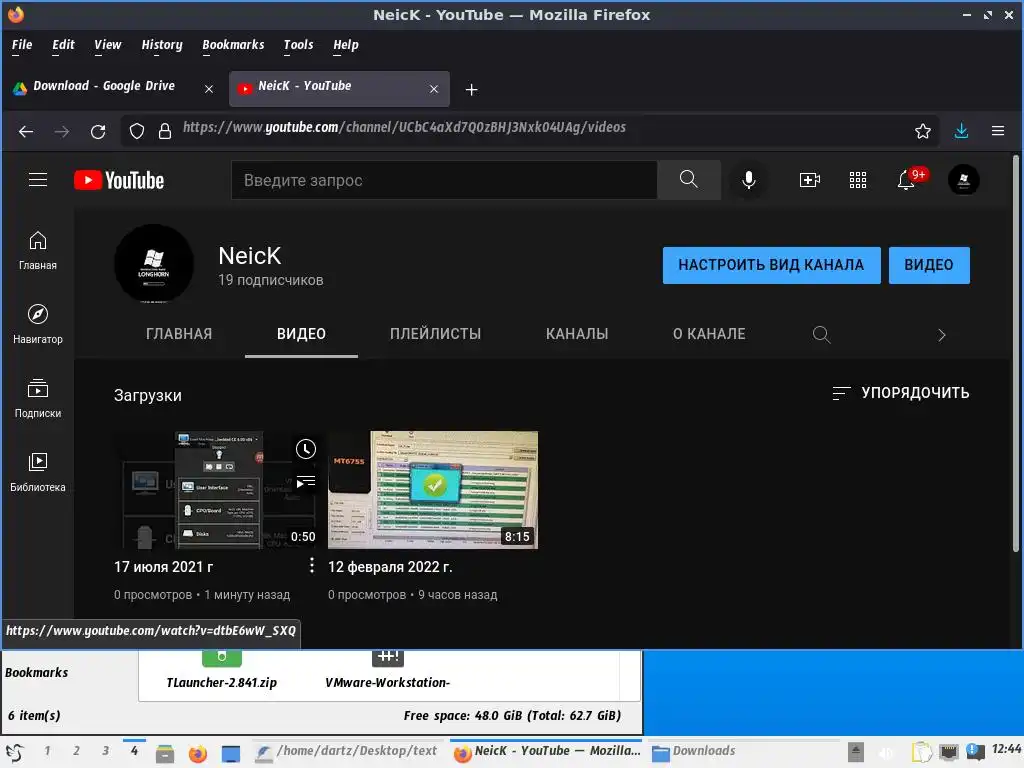The width and height of the screenshot is (1024, 768).
Task: Close the Download - Google Drive tab
Action: coord(209,89)
